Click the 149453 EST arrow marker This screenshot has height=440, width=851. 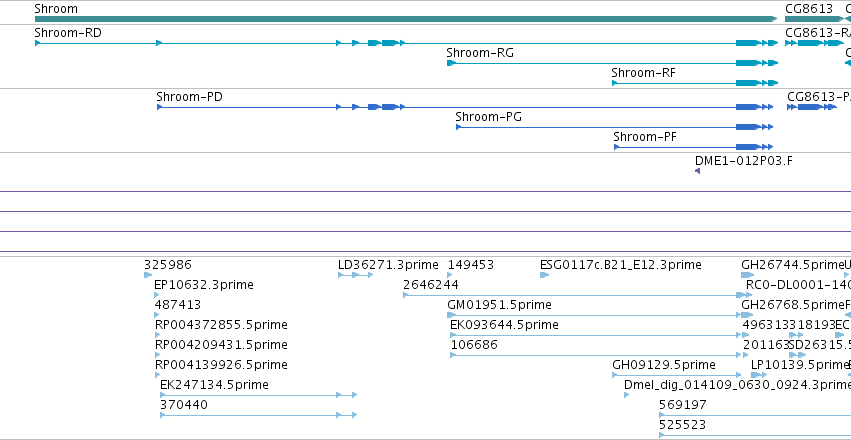point(450,275)
